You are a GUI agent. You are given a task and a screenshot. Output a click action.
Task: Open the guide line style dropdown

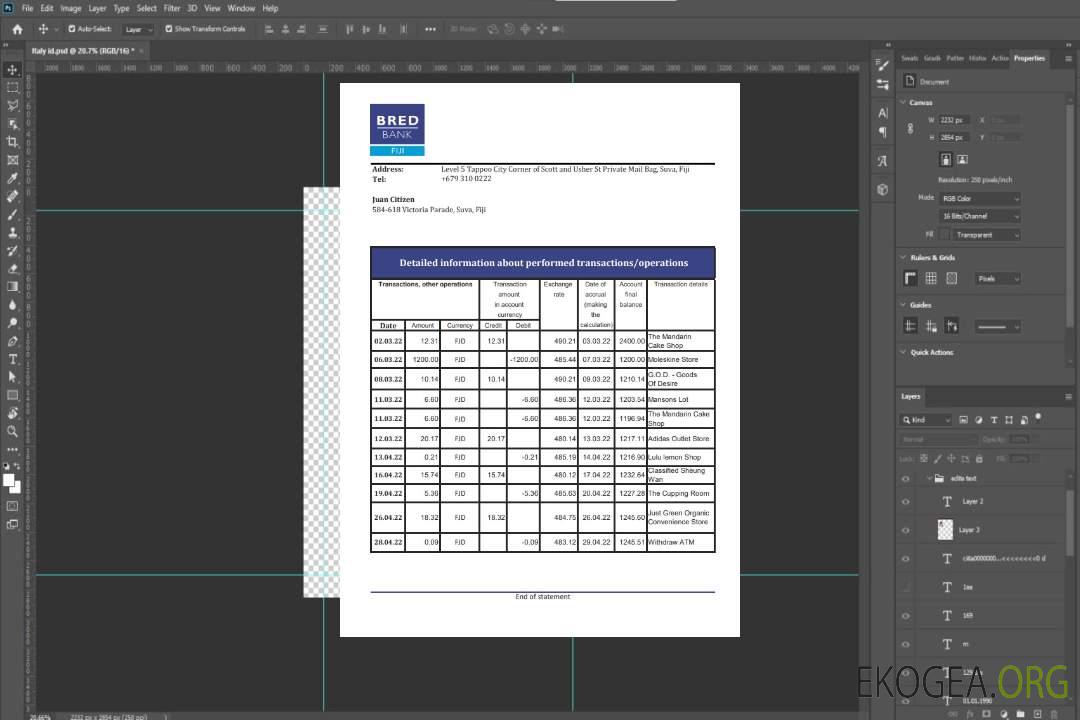(x=997, y=327)
